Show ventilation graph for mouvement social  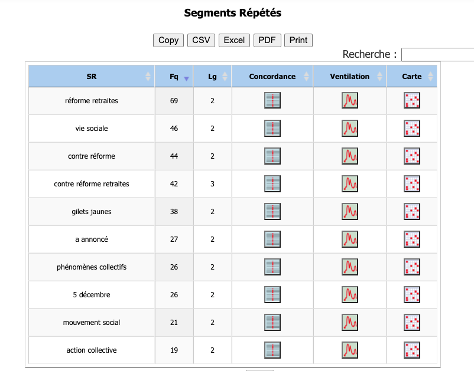(350, 322)
